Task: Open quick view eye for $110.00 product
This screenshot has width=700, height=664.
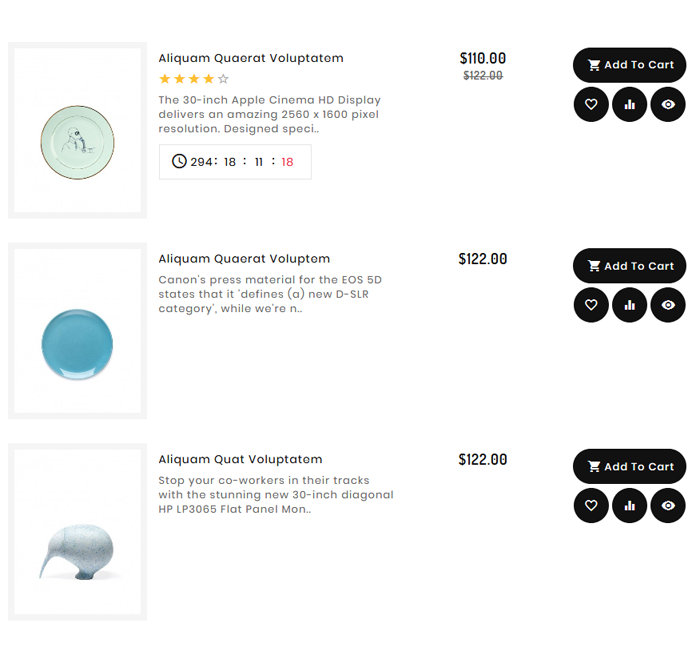Action: pyautogui.click(x=668, y=104)
